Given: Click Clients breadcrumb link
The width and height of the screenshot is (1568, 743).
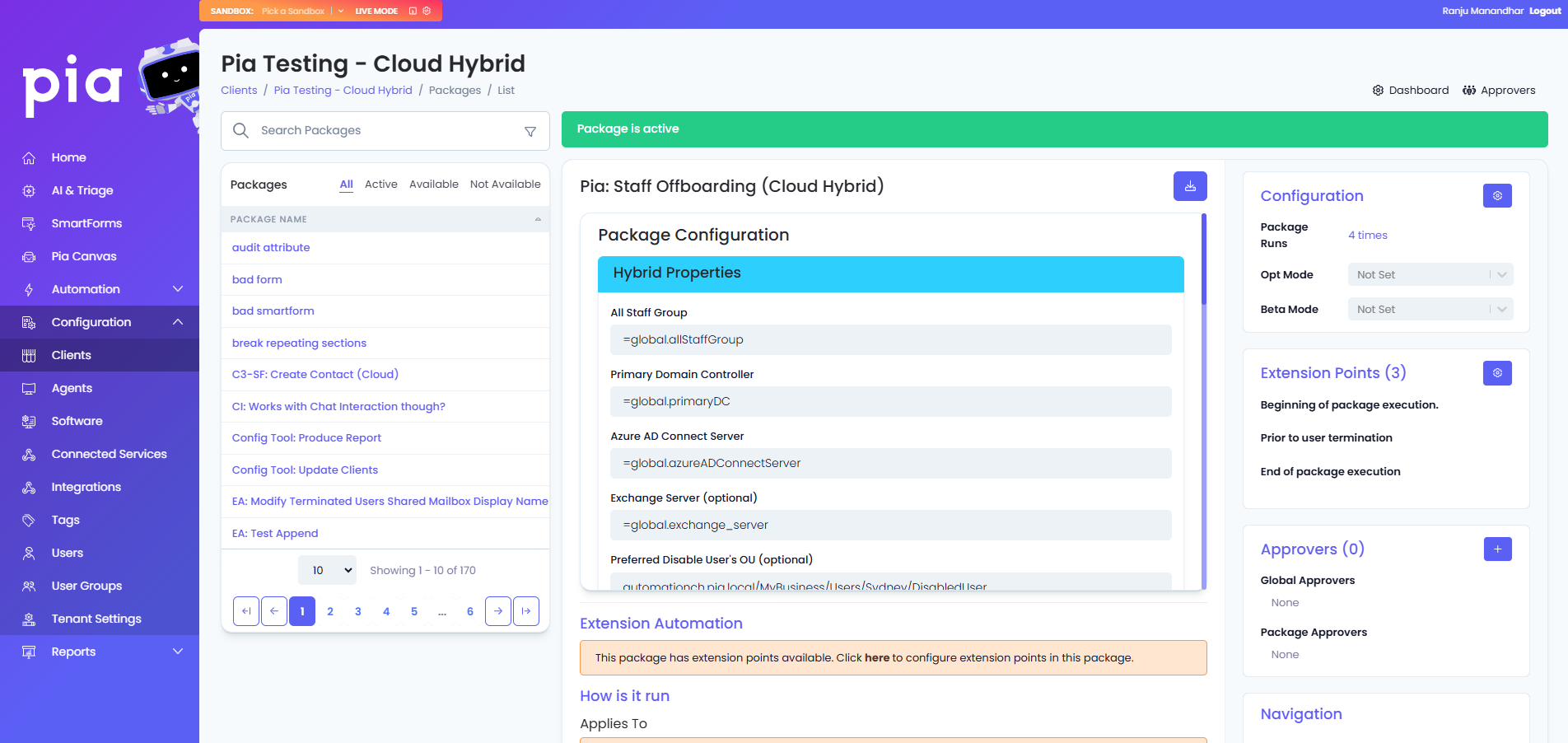Looking at the screenshot, I should pyautogui.click(x=239, y=90).
